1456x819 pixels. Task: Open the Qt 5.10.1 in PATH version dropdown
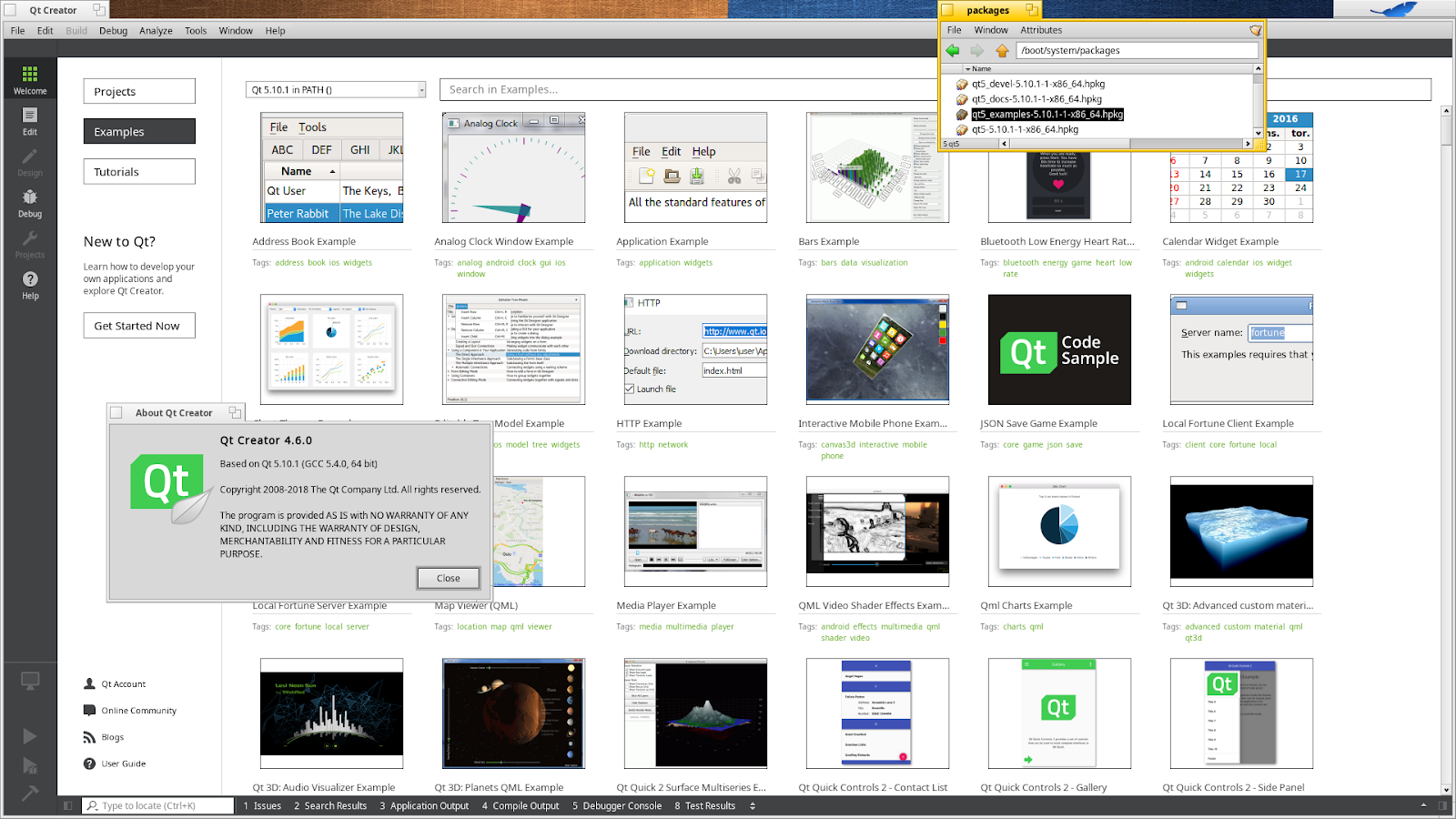[336, 89]
